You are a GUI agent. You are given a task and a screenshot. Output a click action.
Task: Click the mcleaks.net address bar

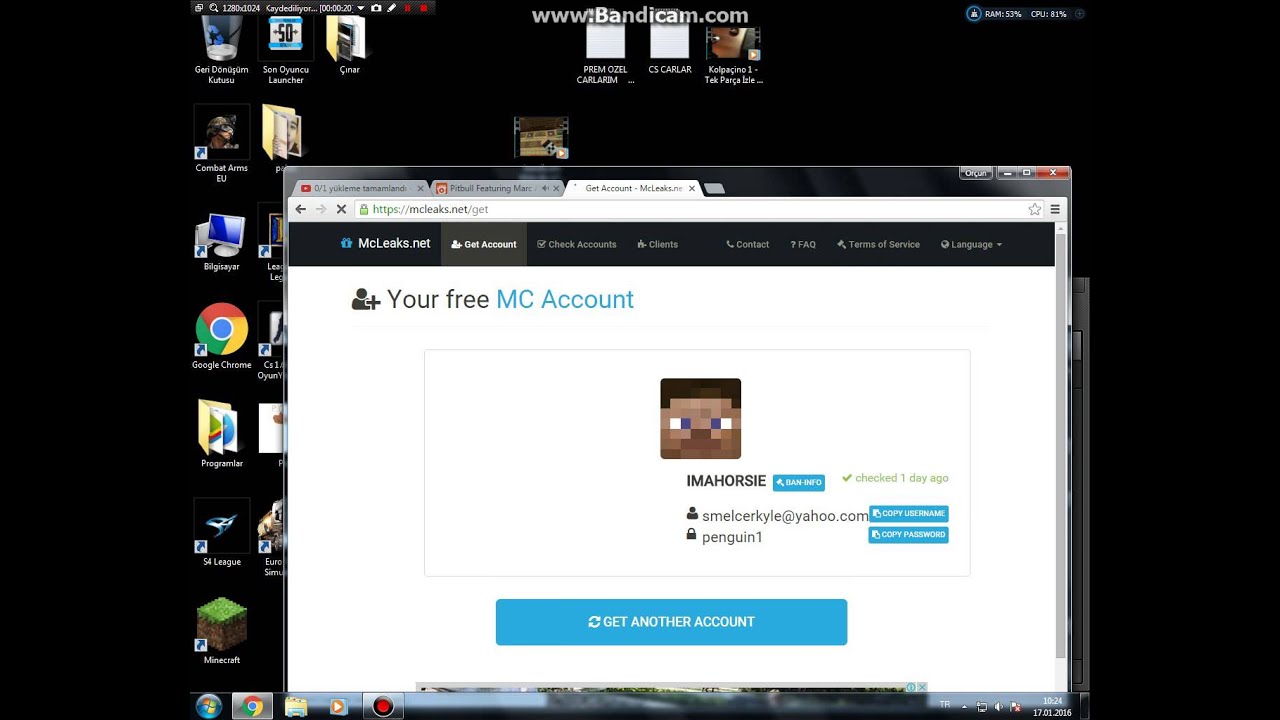click(700, 209)
